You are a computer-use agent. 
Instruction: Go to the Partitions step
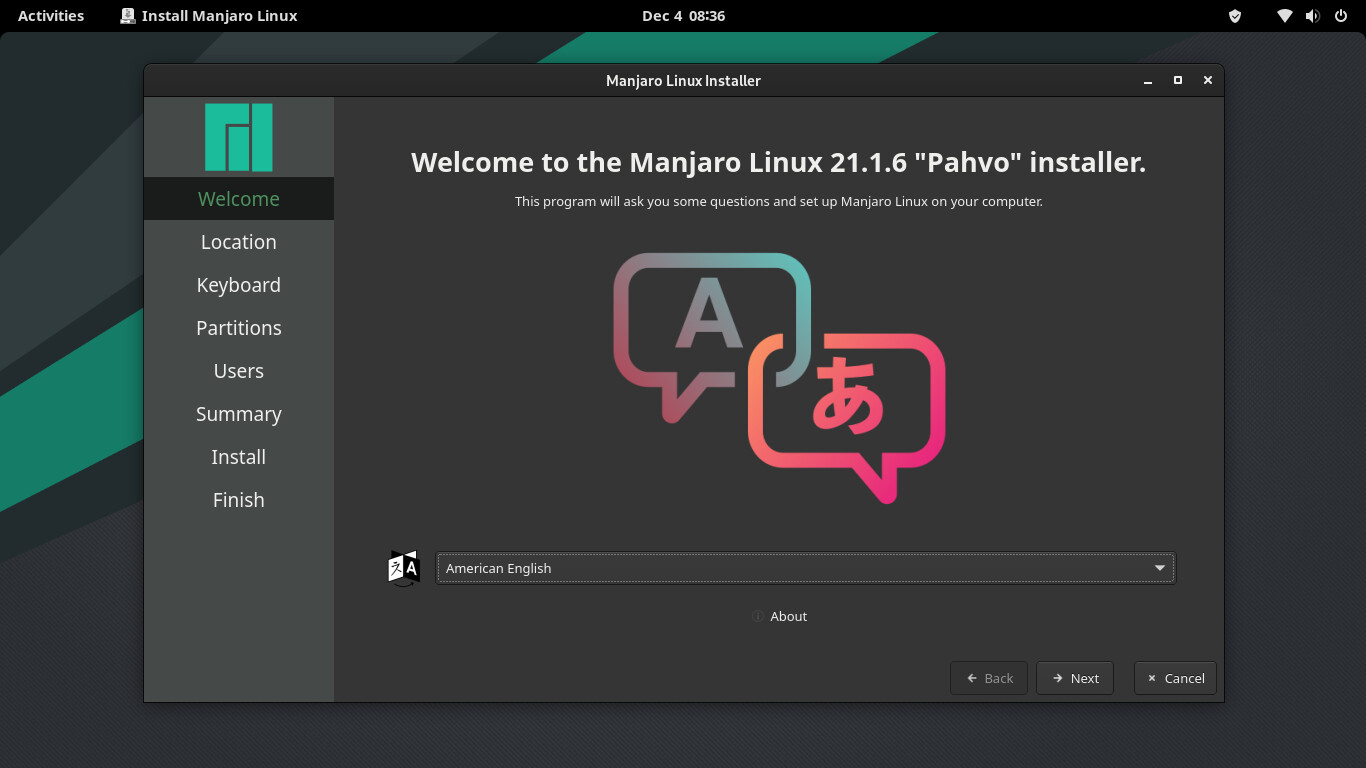point(238,328)
